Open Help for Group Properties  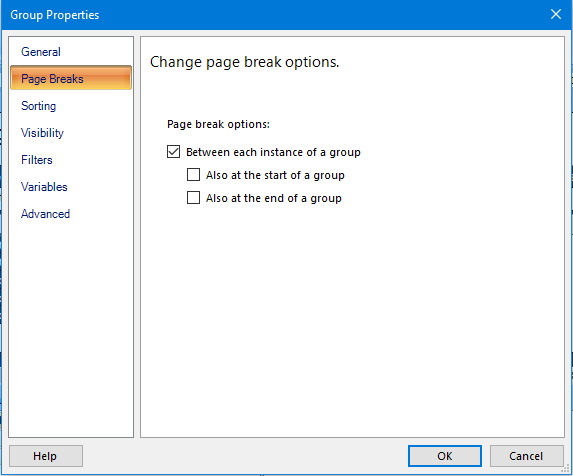(46, 456)
